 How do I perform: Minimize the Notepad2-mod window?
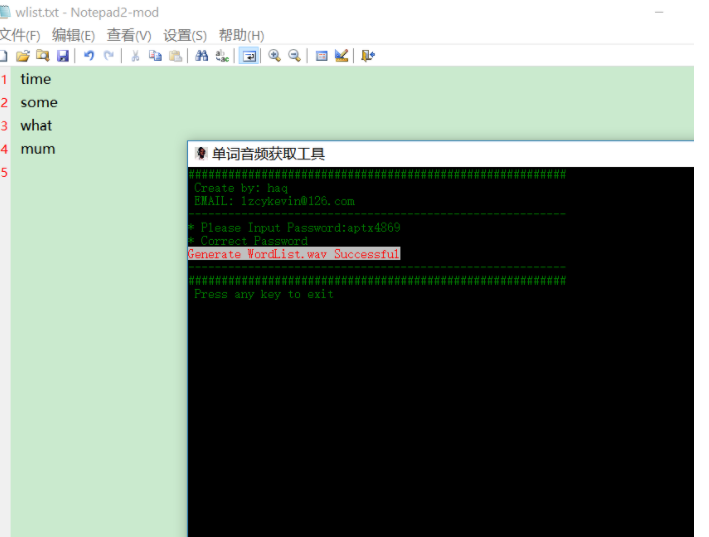tap(659, 12)
